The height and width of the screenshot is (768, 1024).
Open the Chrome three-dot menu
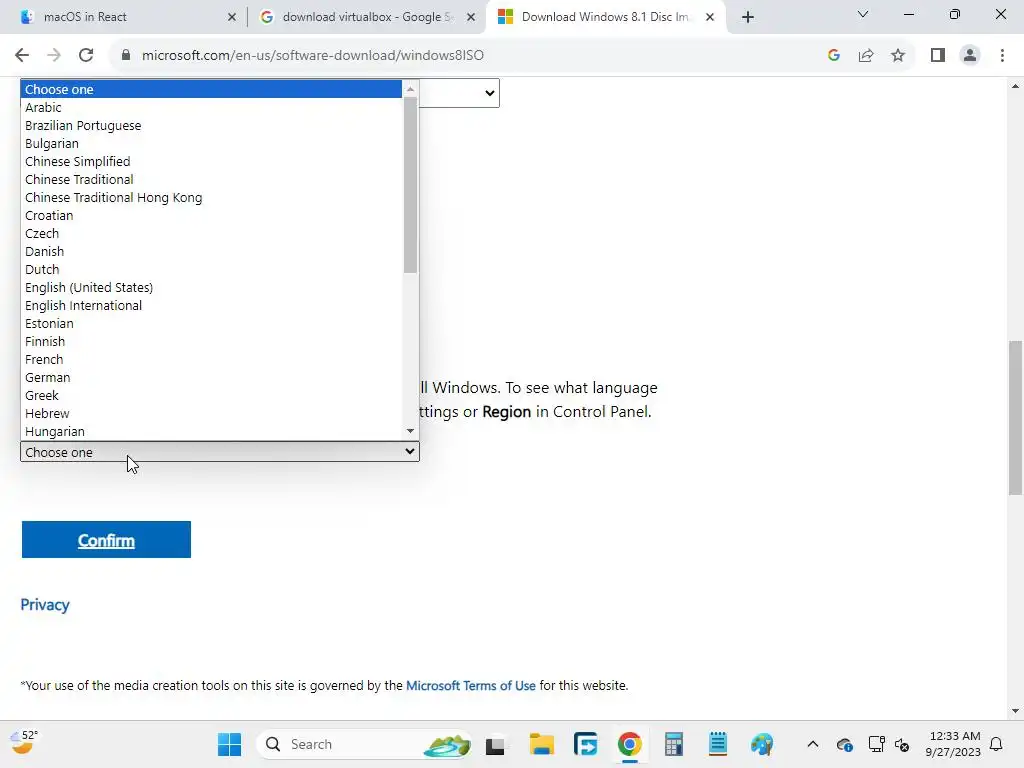coord(1002,56)
